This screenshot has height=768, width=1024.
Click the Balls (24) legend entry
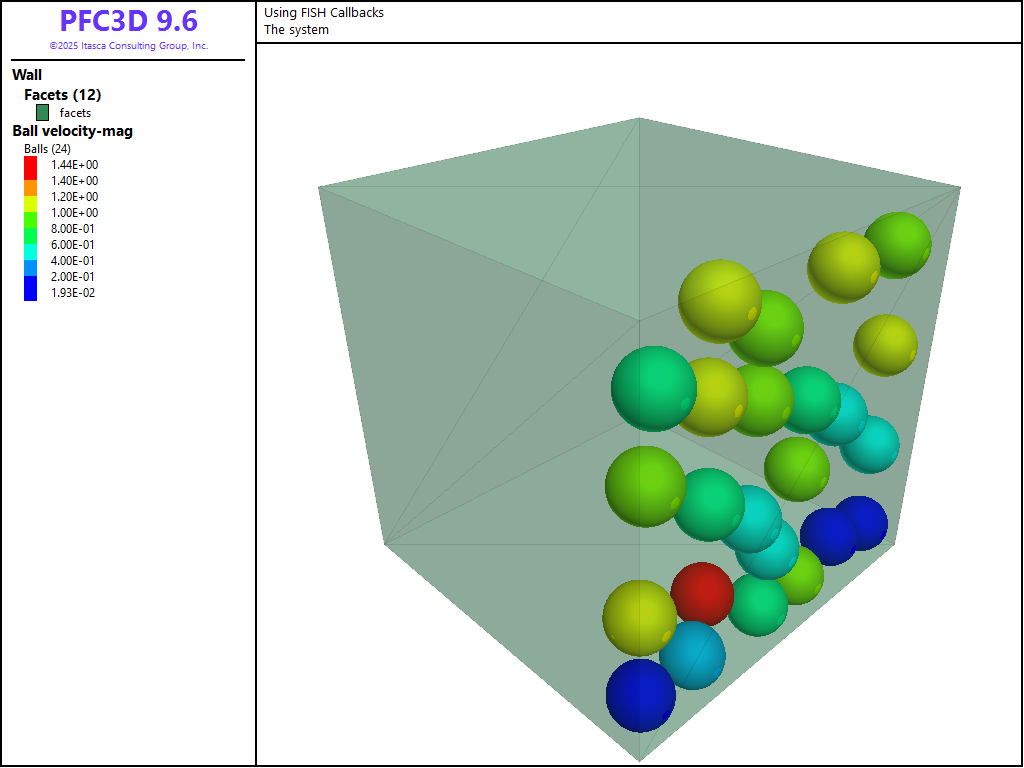click(x=47, y=149)
